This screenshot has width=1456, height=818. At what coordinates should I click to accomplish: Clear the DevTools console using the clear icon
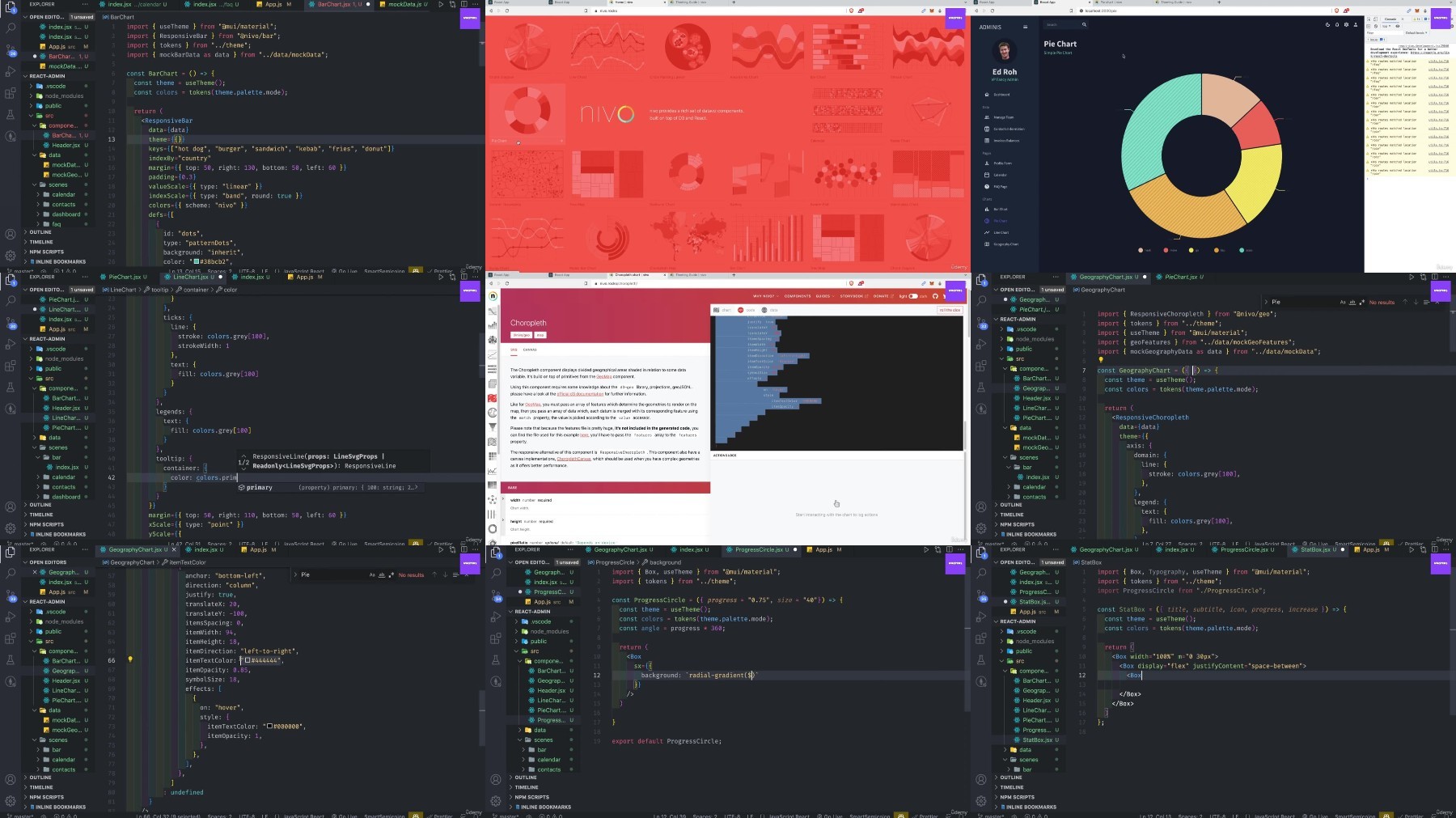point(1378,26)
